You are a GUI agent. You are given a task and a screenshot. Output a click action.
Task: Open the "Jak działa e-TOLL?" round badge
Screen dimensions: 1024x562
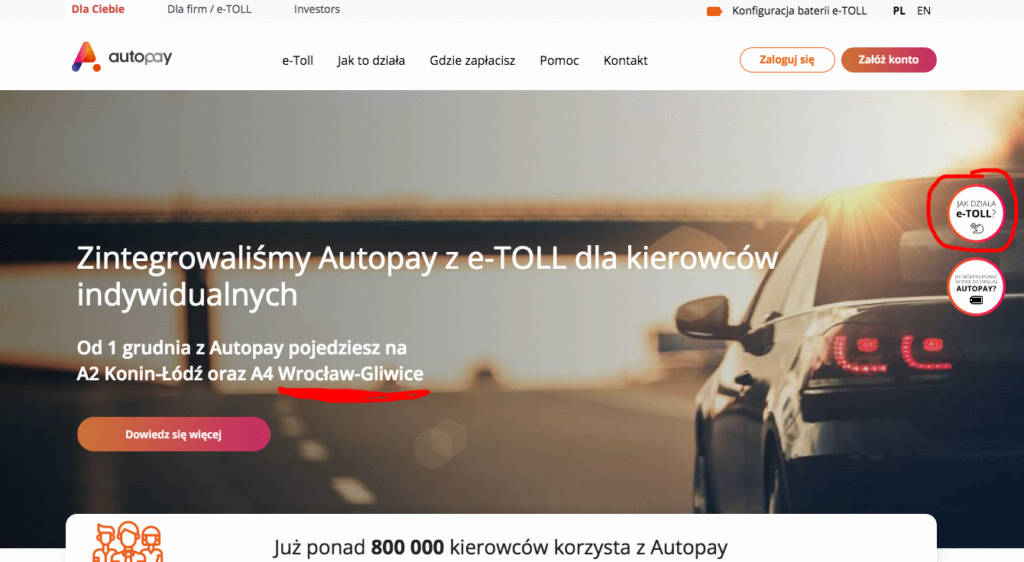976,213
